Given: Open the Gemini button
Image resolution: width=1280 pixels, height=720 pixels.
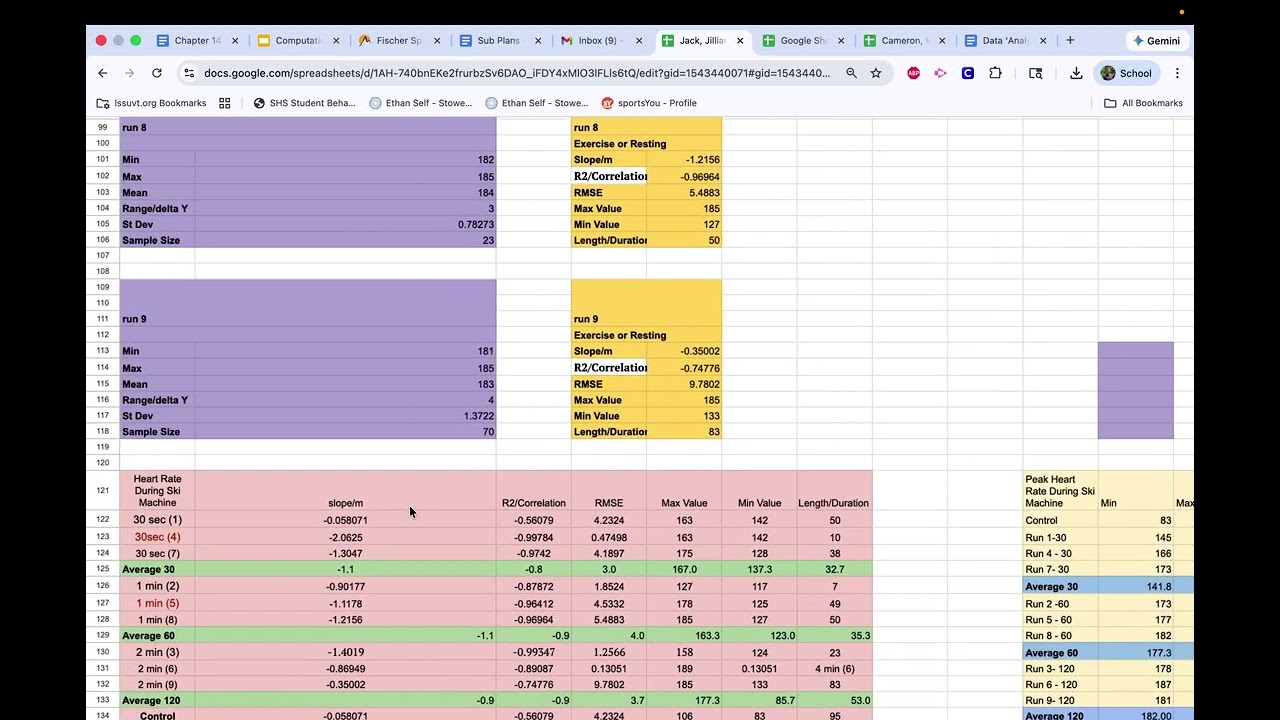Looking at the screenshot, I should coord(1156,41).
